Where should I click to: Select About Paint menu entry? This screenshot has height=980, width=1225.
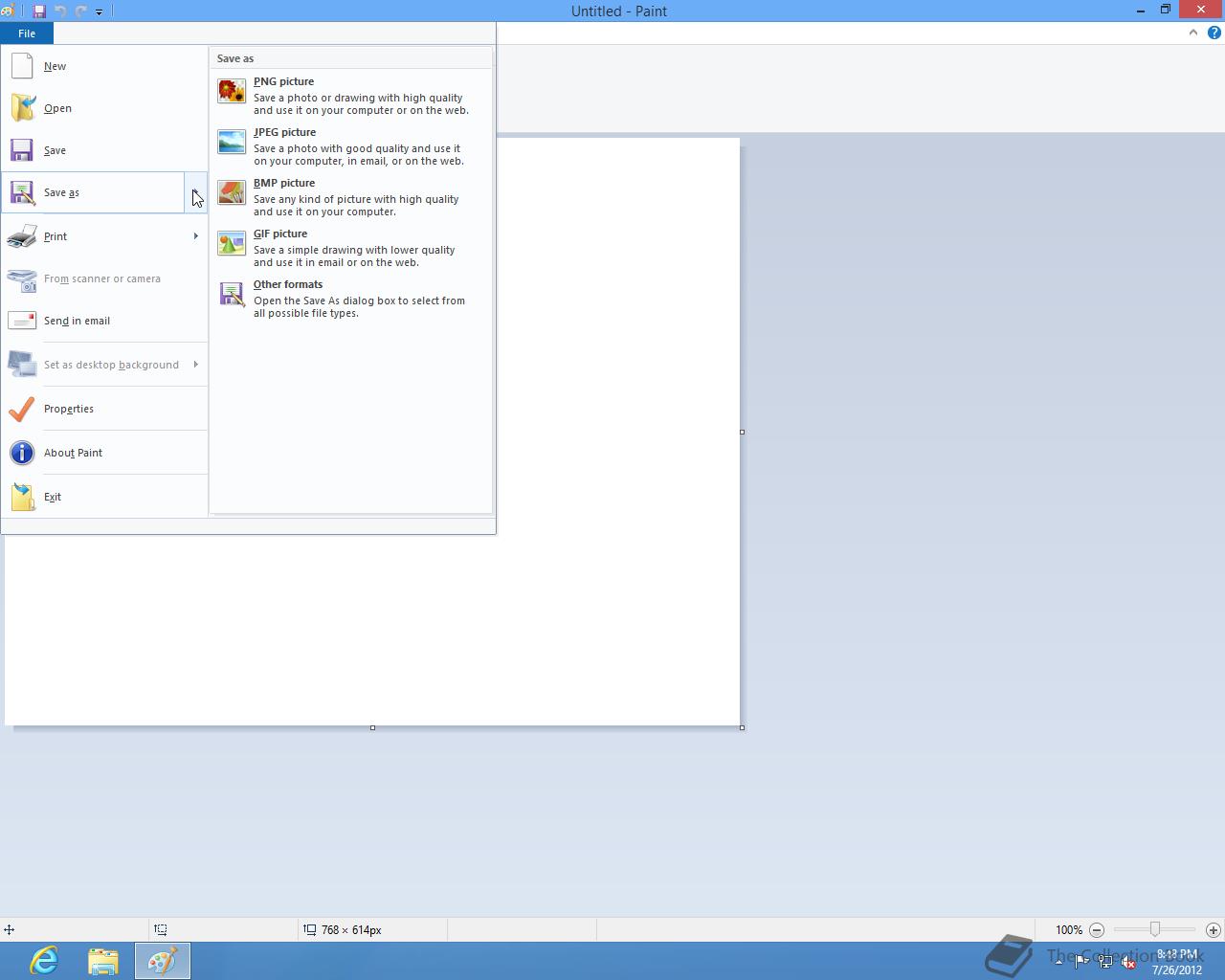pyautogui.click(x=104, y=453)
